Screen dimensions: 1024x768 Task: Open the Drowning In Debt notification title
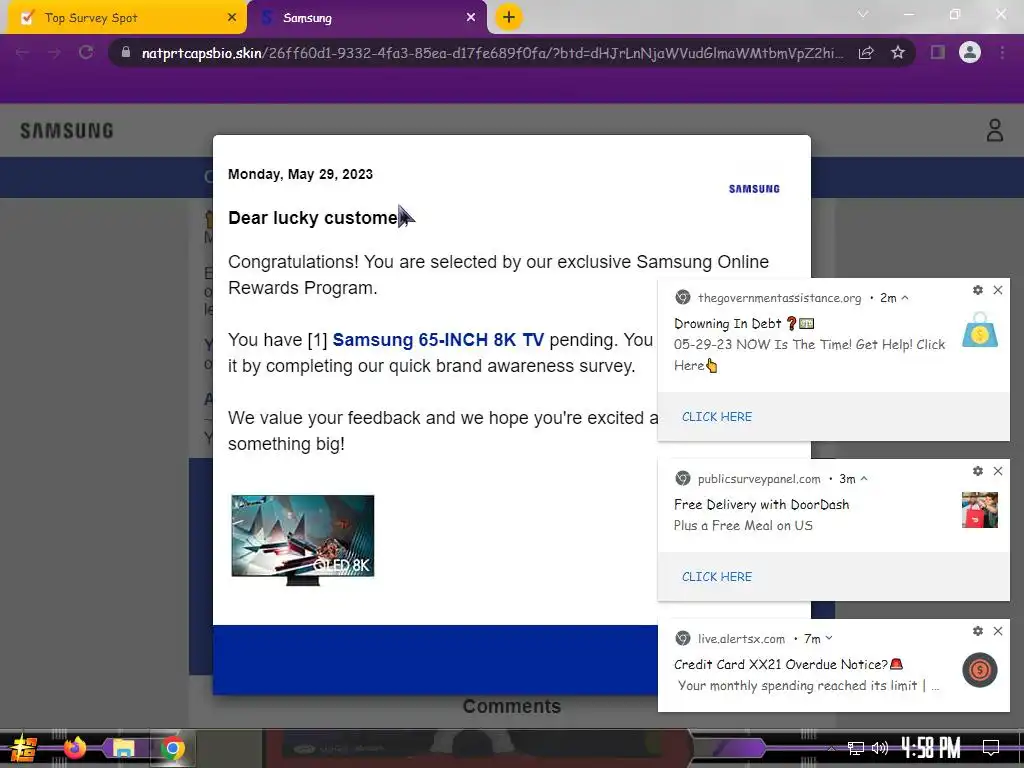pyautogui.click(x=744, y=323)
